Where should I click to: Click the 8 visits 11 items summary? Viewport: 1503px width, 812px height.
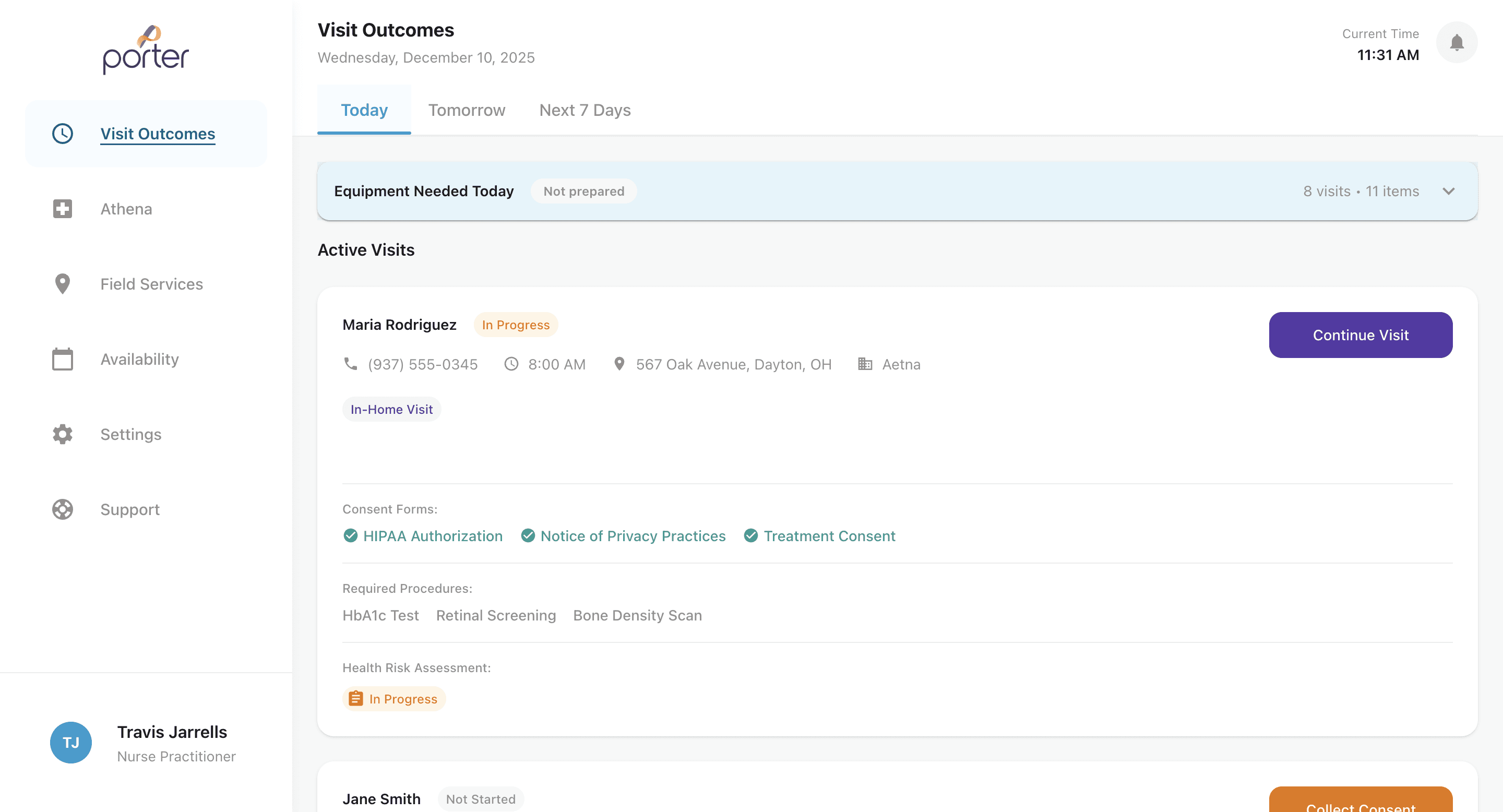[1361, 192]
